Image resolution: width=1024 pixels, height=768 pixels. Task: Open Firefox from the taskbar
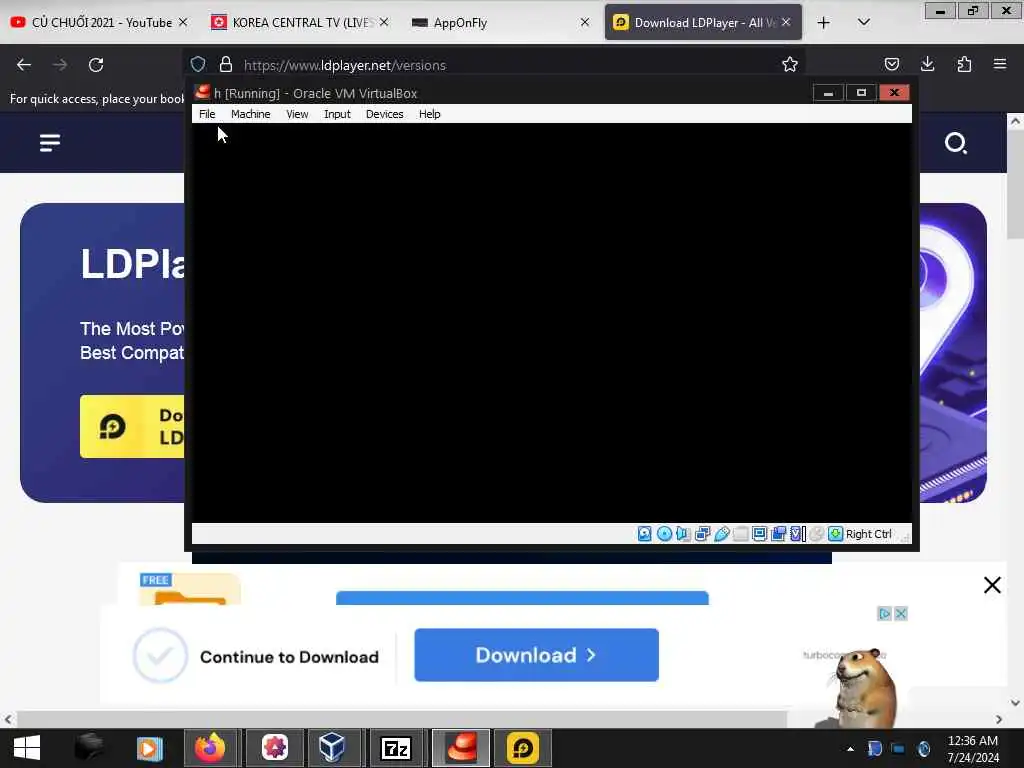coord(210,748)
